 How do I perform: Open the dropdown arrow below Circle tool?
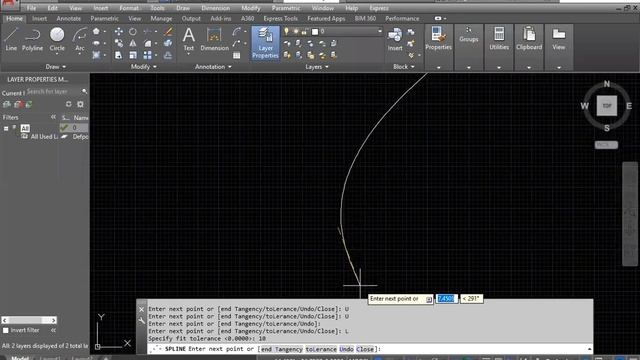pyautogui.click(x=57, y=54)
